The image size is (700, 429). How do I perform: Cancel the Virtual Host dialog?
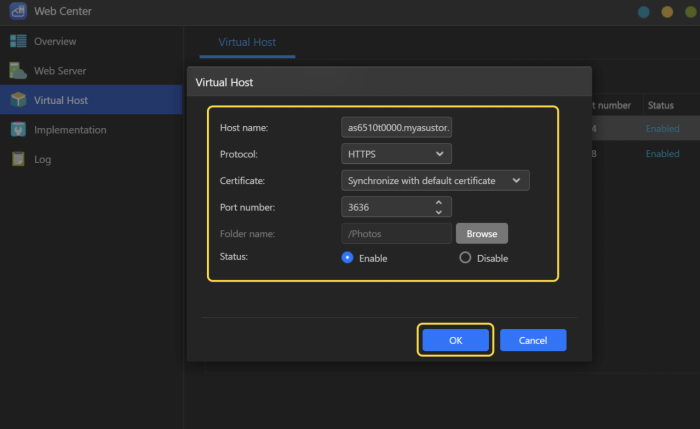(533, 340)
